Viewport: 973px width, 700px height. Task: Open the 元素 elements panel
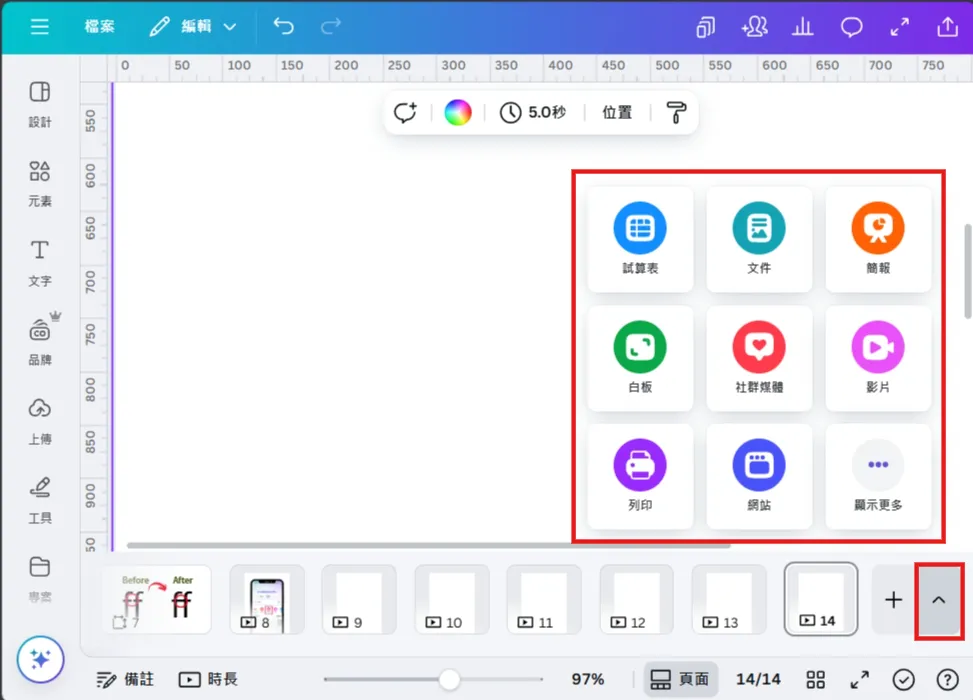tap(40, 184)
